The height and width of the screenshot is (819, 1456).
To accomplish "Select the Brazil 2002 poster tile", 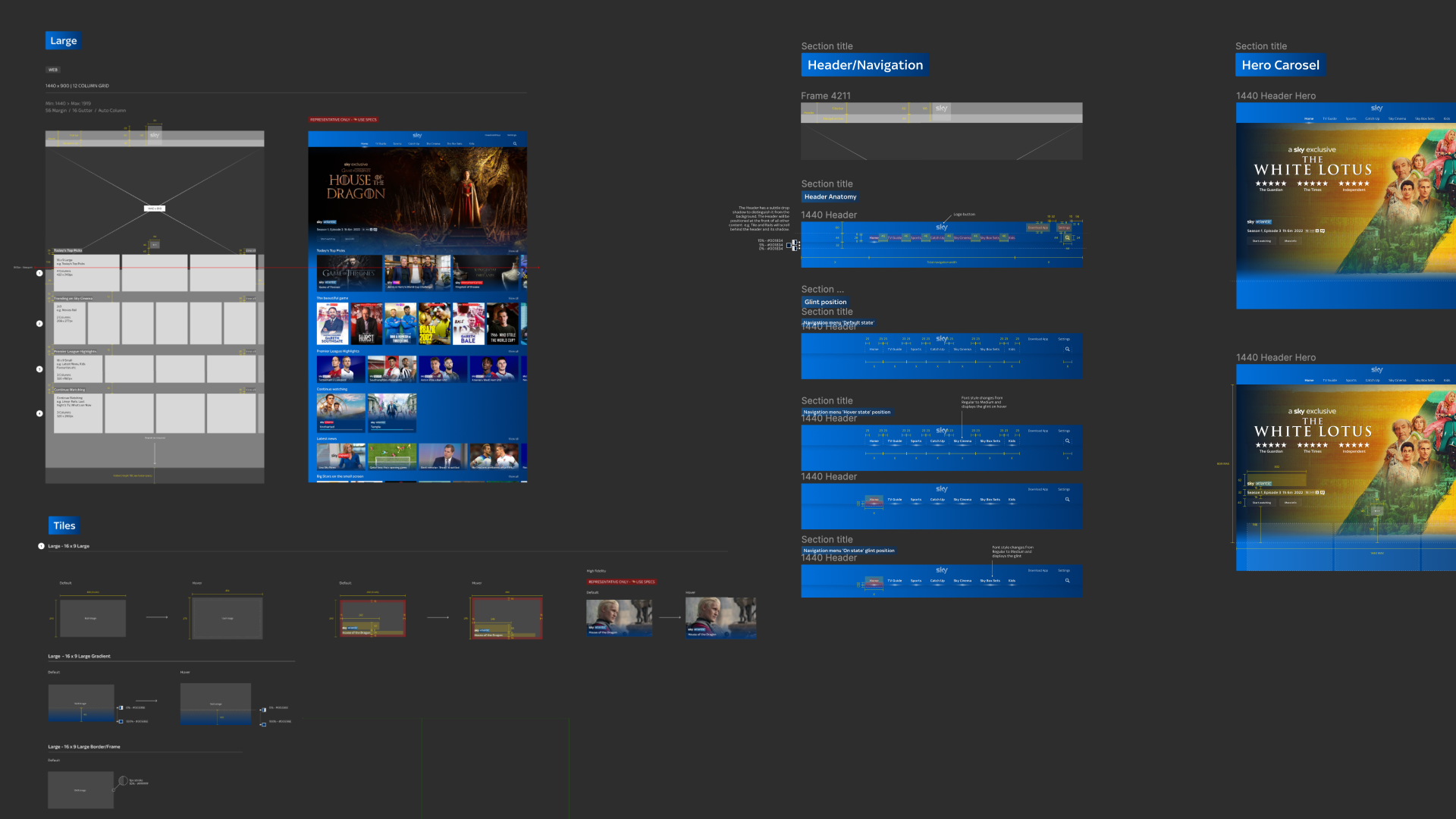I will pos(435,324).
